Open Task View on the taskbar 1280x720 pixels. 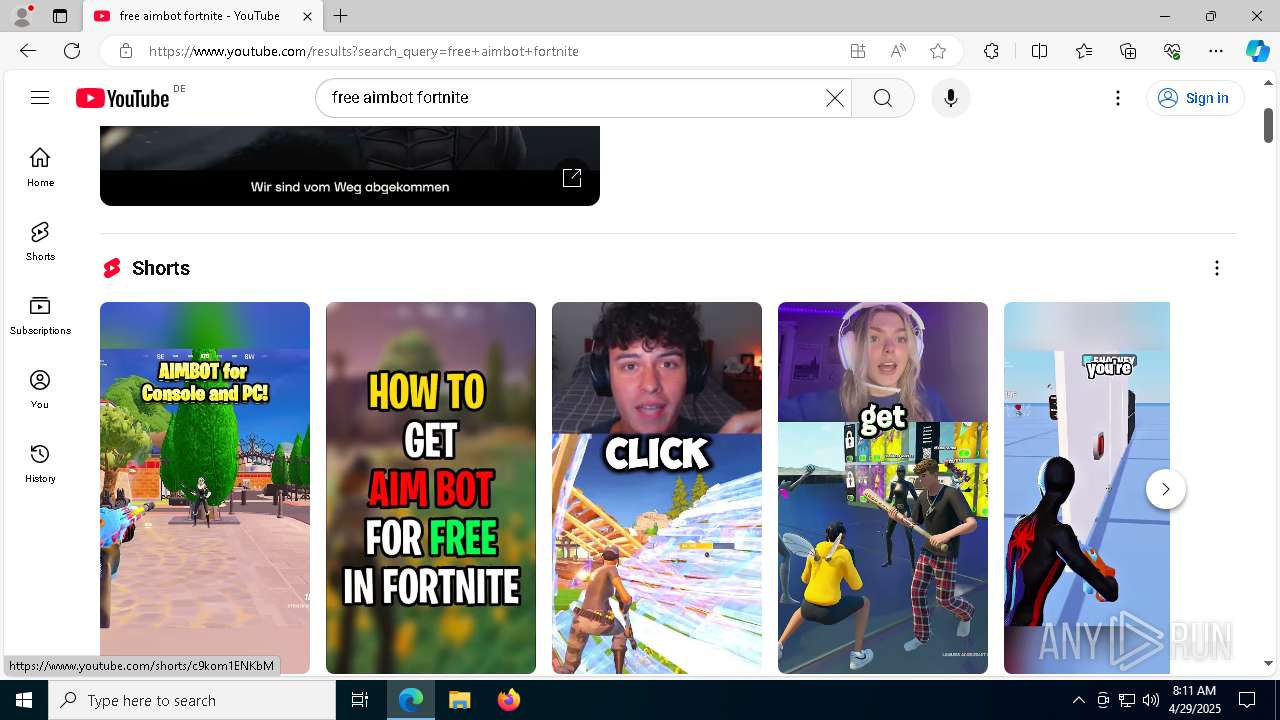pos(360,701)
